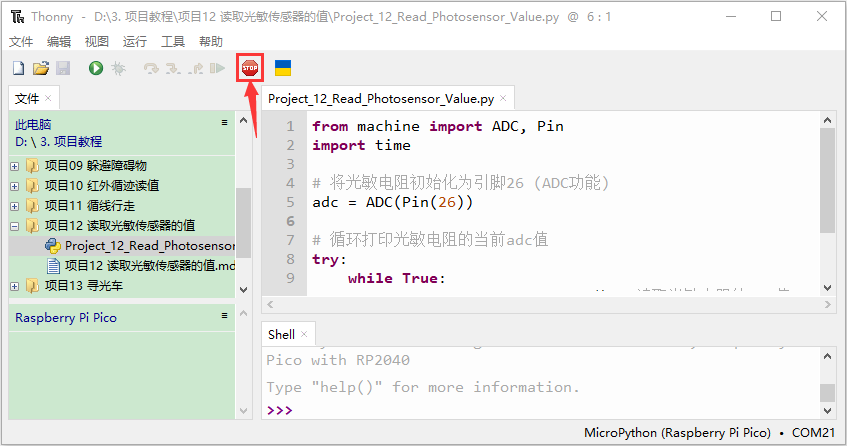Open the 运行 menu

[135, 42]
